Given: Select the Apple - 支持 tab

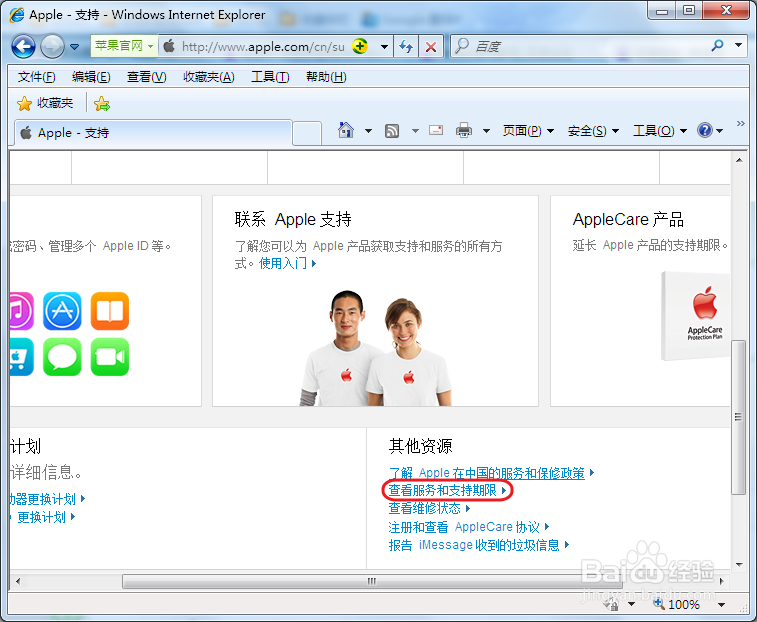Looking at the screenshot, I should coord(154,133).
